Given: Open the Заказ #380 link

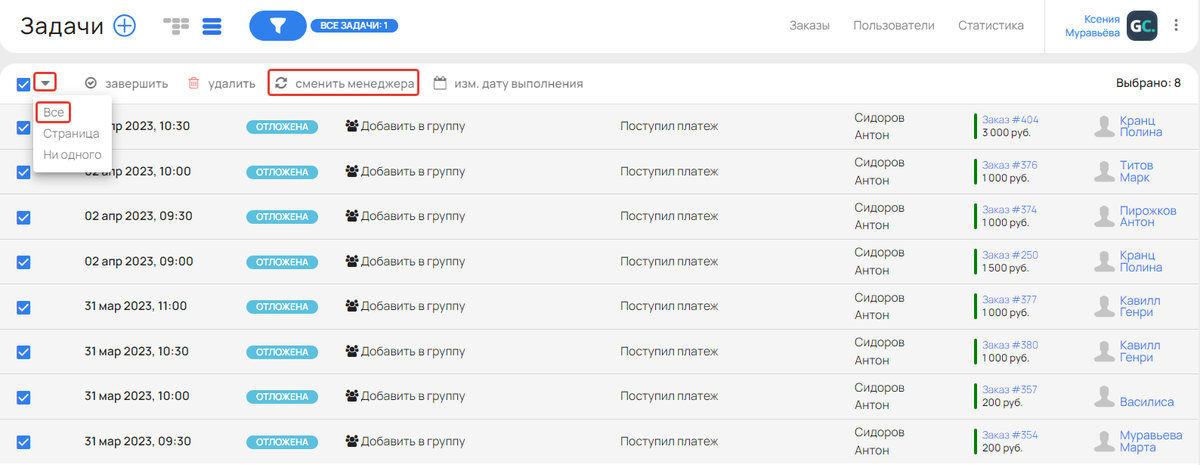Looking at the screenshot, I should coord(1010,344).
